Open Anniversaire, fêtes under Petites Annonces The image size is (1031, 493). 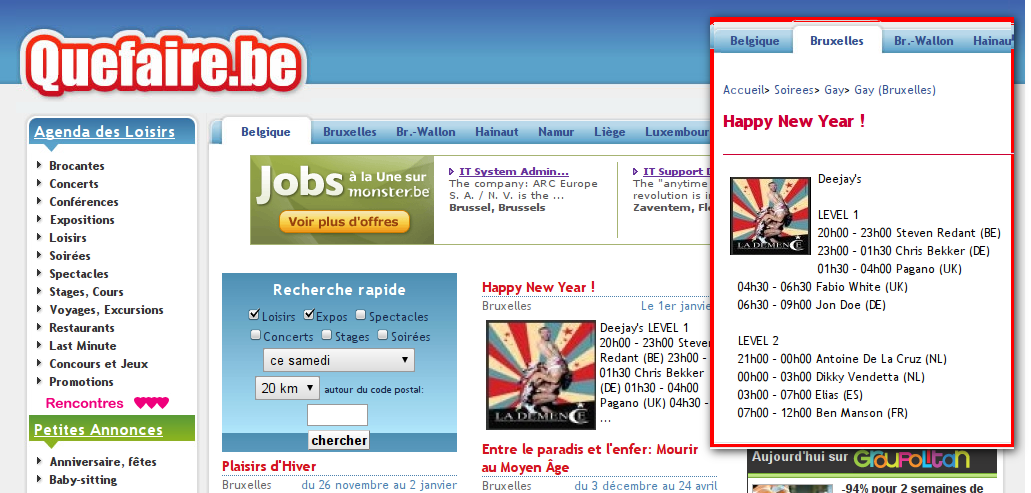(103, 461)
